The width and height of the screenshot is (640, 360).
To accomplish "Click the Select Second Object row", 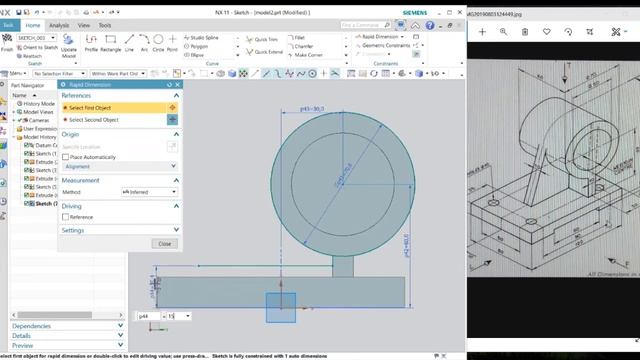I will click(119, 120).
